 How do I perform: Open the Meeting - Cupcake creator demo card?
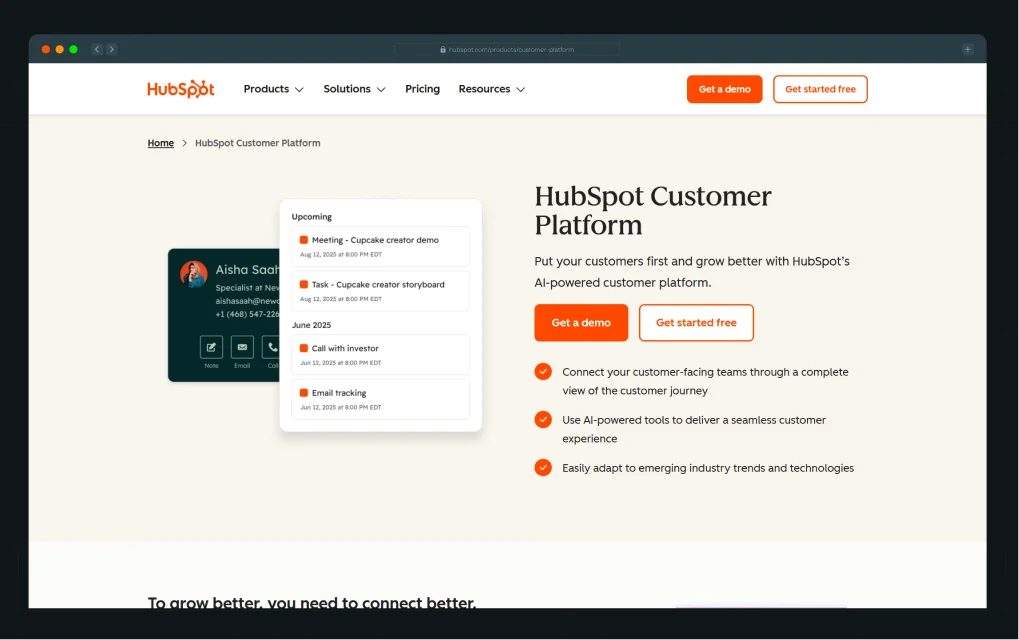tap(380, 246)
